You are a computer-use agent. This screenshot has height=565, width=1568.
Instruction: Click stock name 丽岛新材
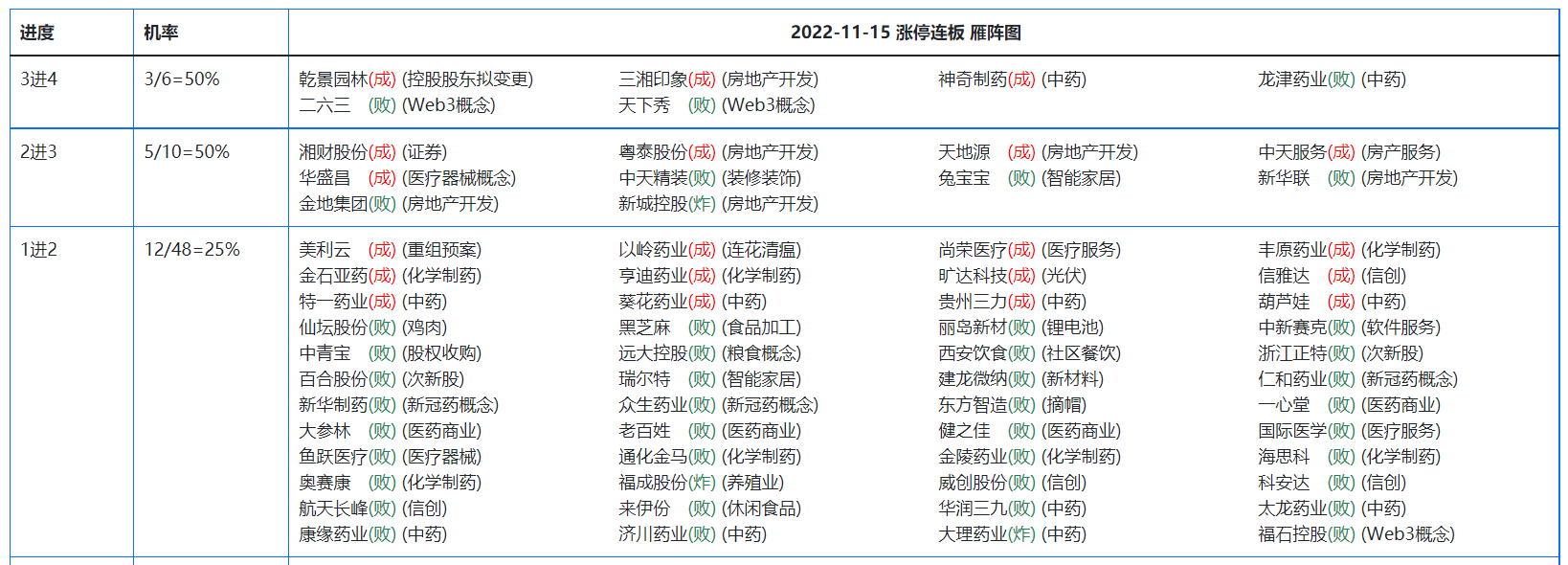click(973, 328)
